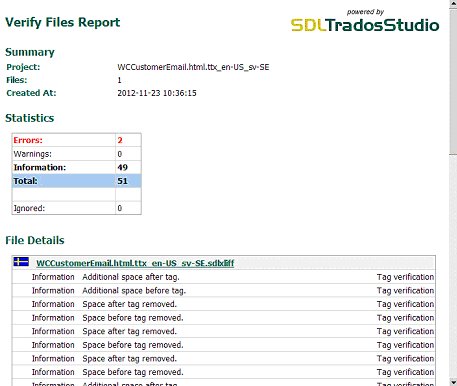
Task: Click the "Warnings:" label
Action: tap(32, 154)
